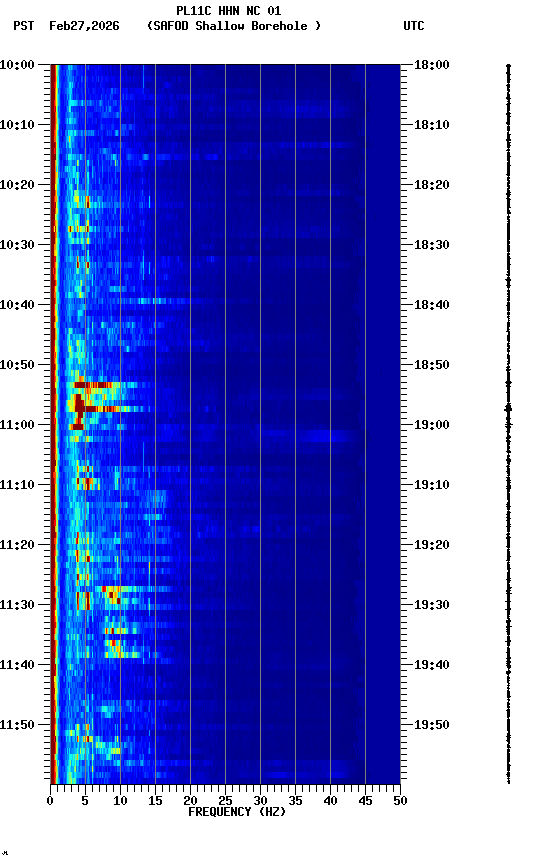
Task: Click the 11:10 PST time label
Action: [x=17, y=485]
